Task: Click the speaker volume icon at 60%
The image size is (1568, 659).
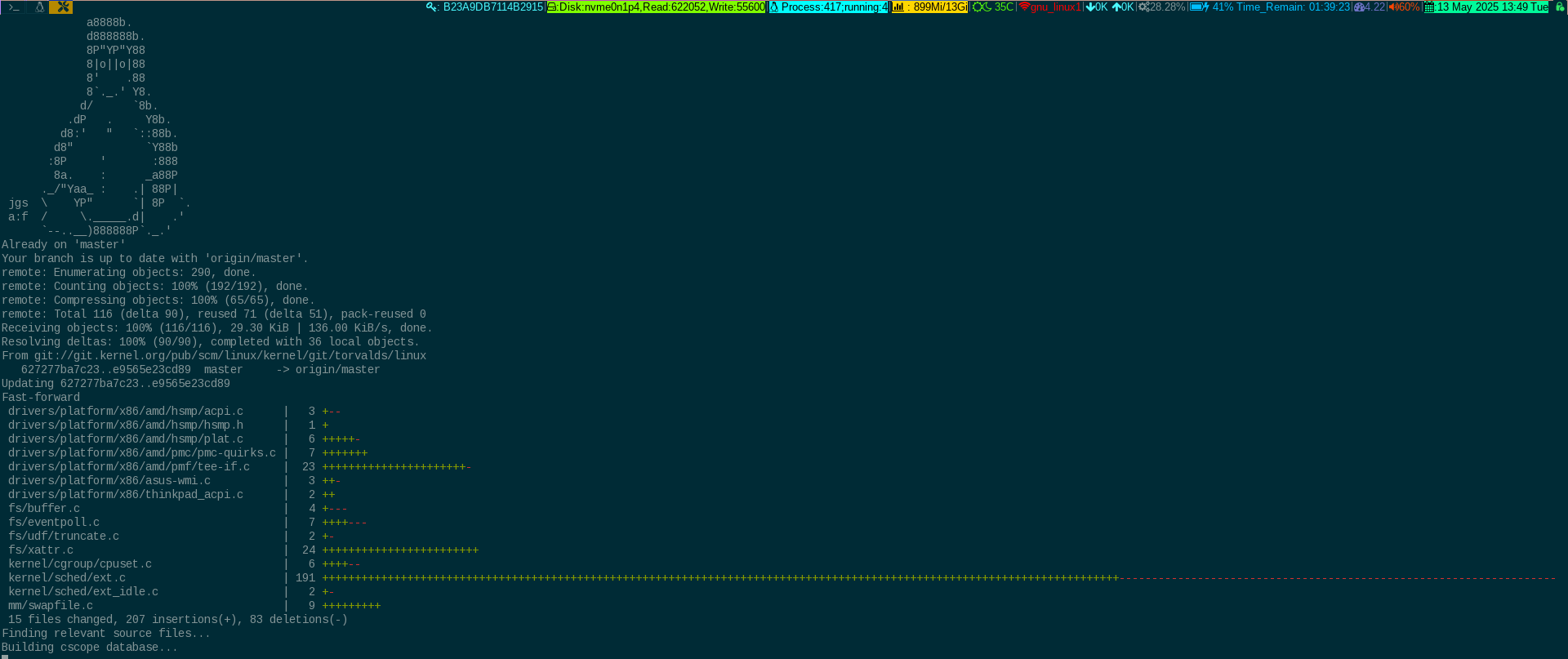Action: click(1393, 7)
